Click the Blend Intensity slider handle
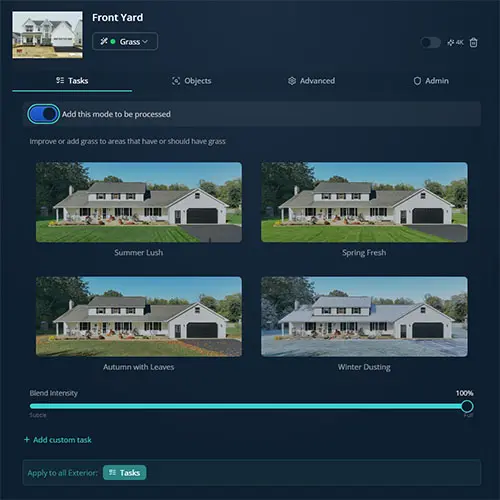The width and height of the screenshot is (500, 500). [467, 406]
